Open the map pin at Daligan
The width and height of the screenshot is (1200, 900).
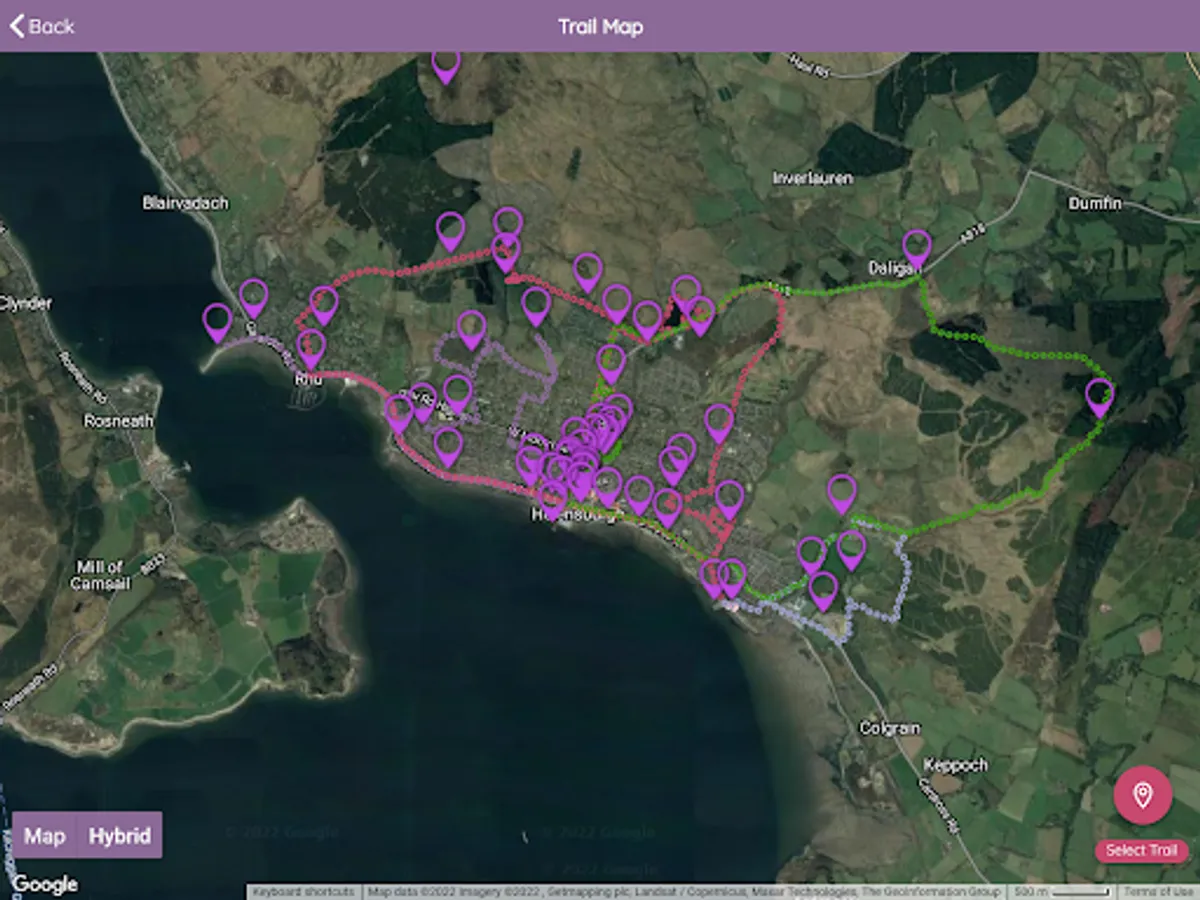(x=916, y=250)
